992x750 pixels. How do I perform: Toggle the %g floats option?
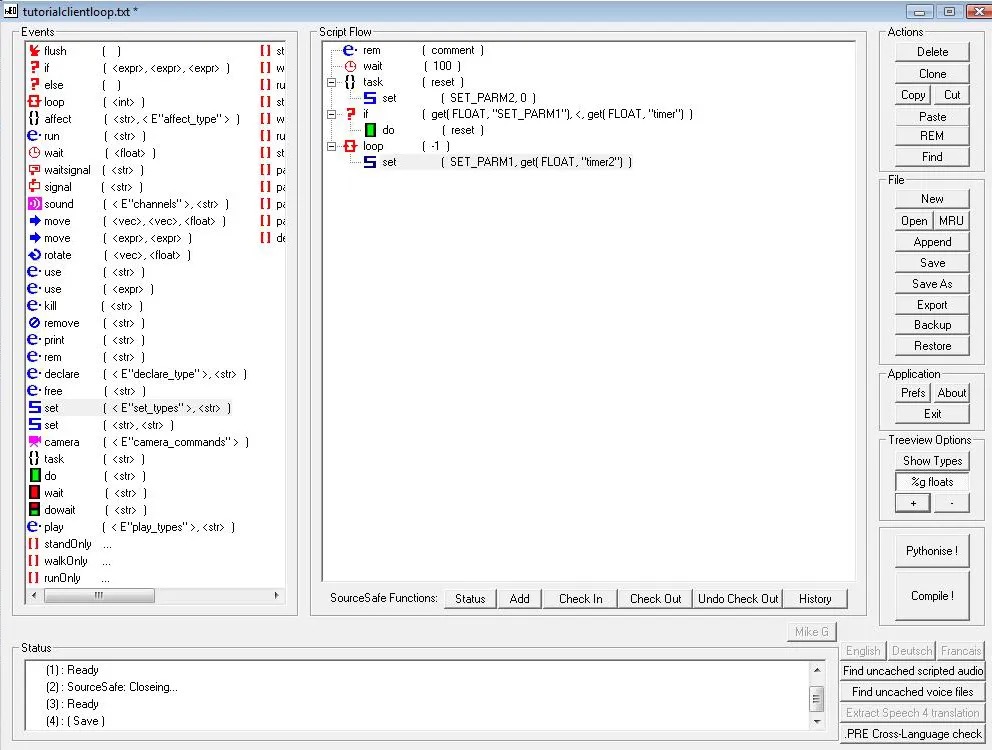(x=932, y=482)
